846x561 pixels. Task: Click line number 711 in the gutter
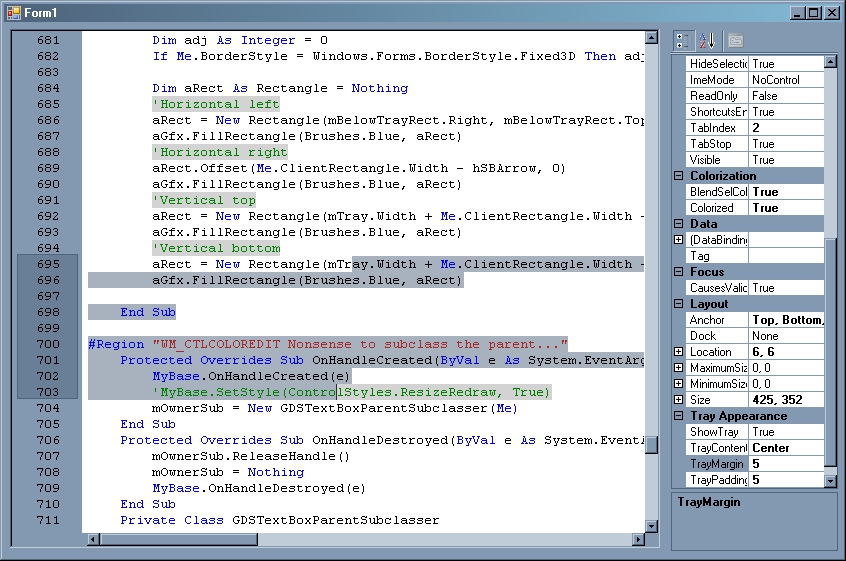point(48,519)
